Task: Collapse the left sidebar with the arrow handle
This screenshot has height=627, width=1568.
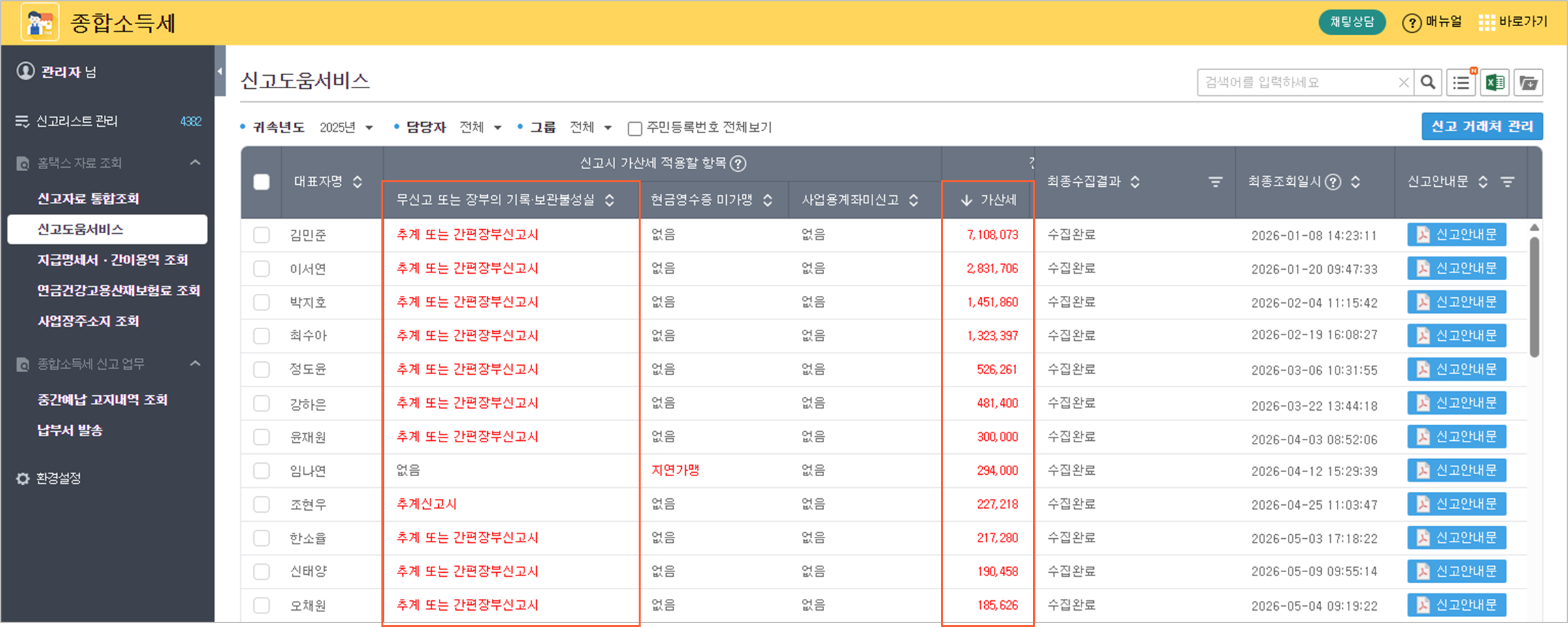Action: point(220,71)
